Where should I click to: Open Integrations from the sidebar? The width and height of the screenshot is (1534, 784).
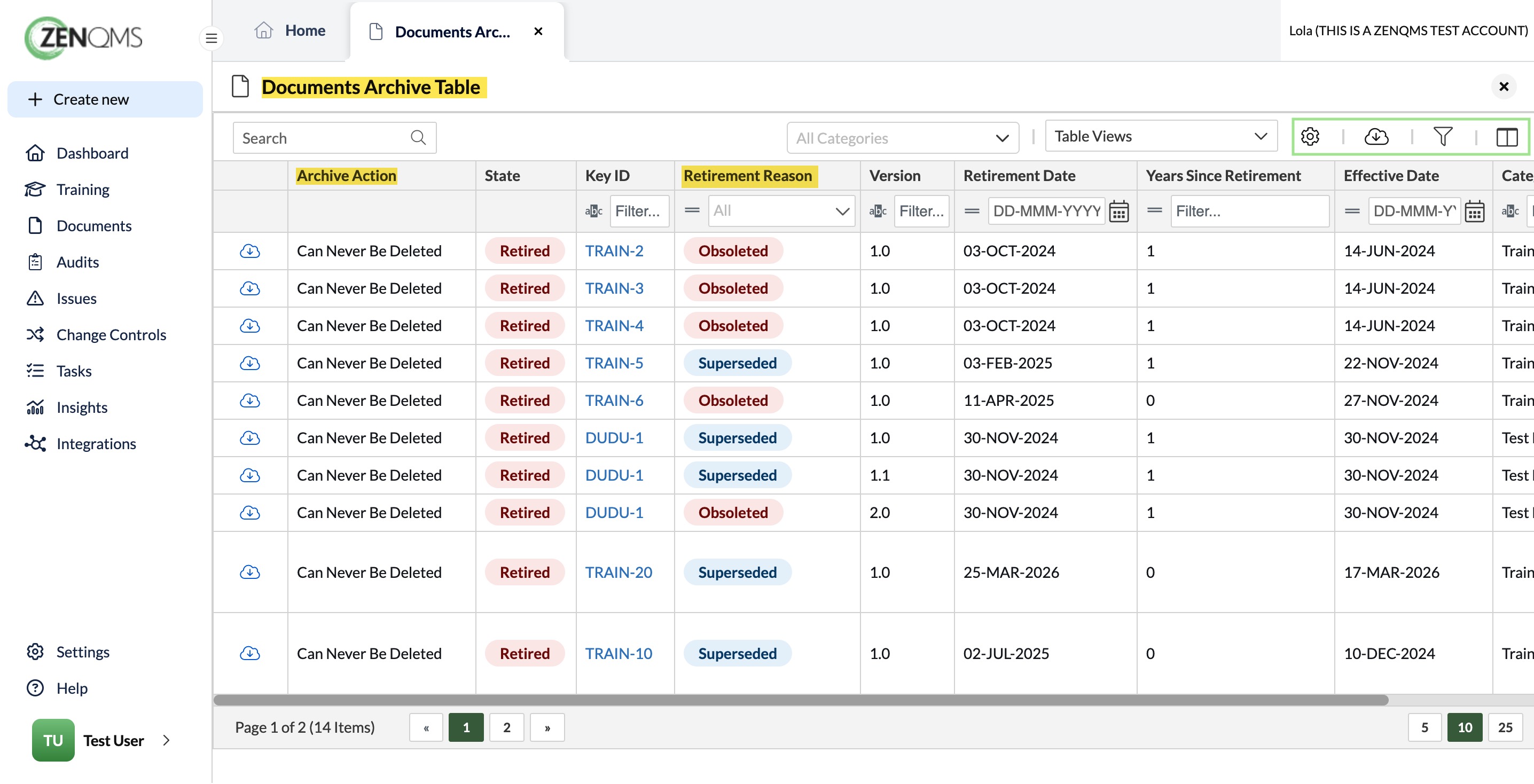coord(96,443)
